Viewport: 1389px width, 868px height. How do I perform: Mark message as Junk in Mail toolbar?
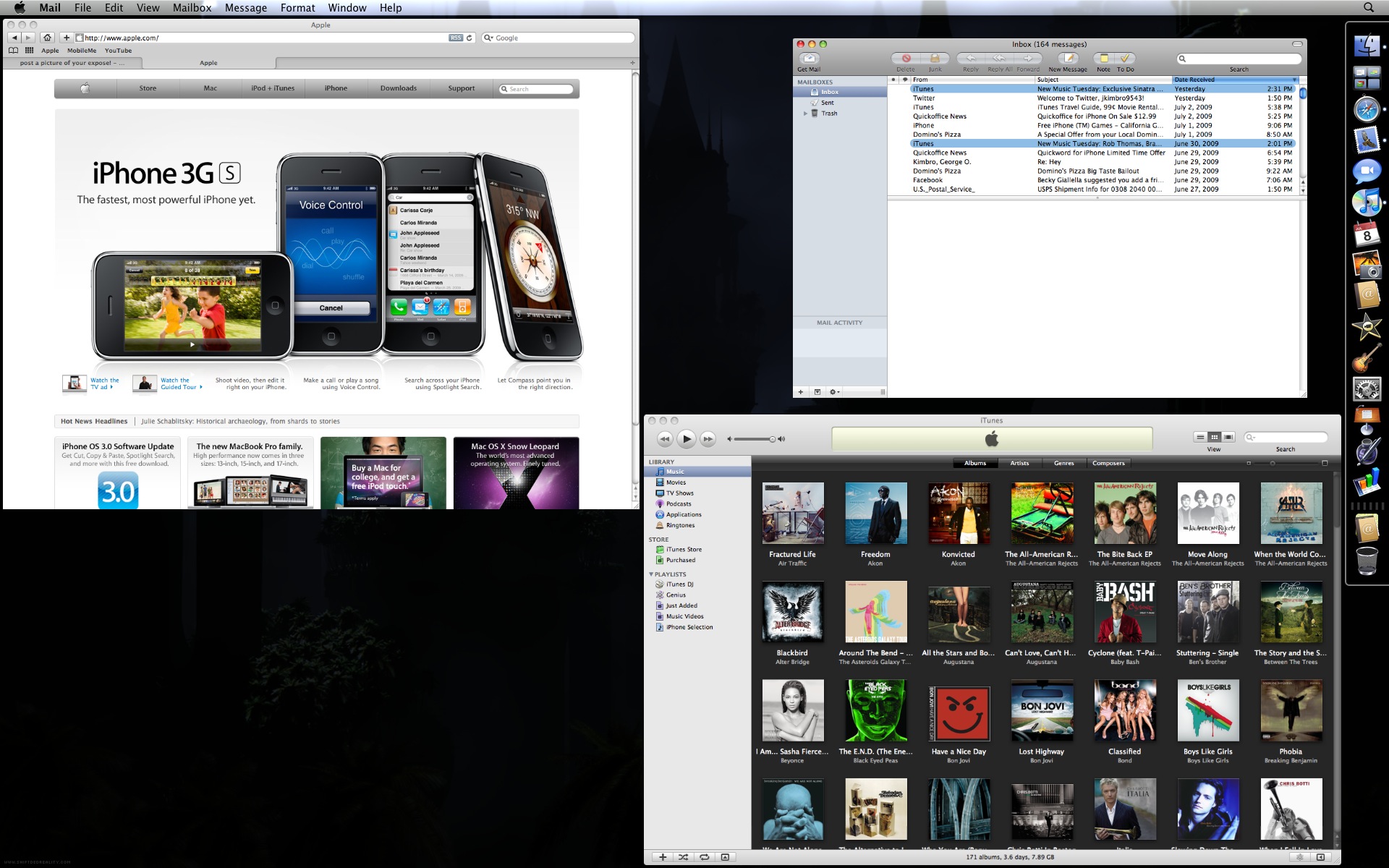tap(935, 59)
